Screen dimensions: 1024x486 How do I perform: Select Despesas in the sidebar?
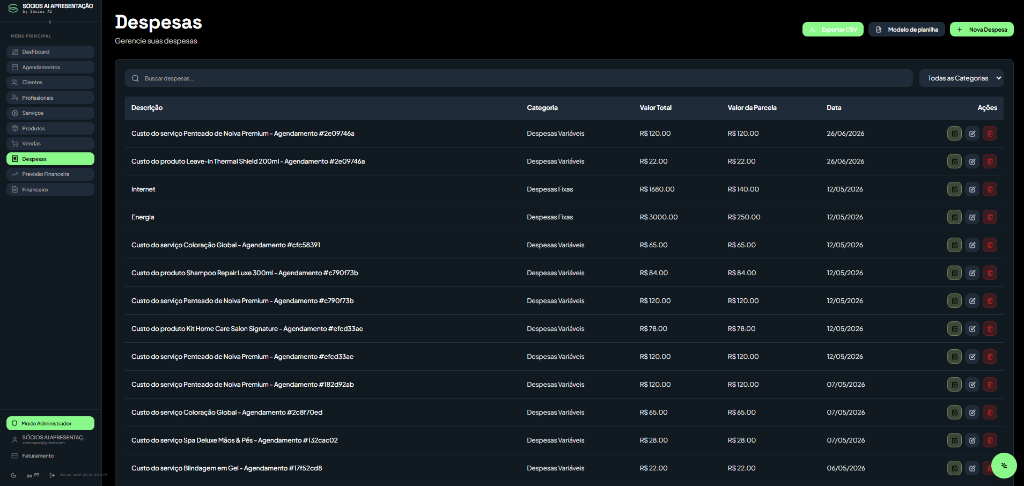click(x=50, y=159)
